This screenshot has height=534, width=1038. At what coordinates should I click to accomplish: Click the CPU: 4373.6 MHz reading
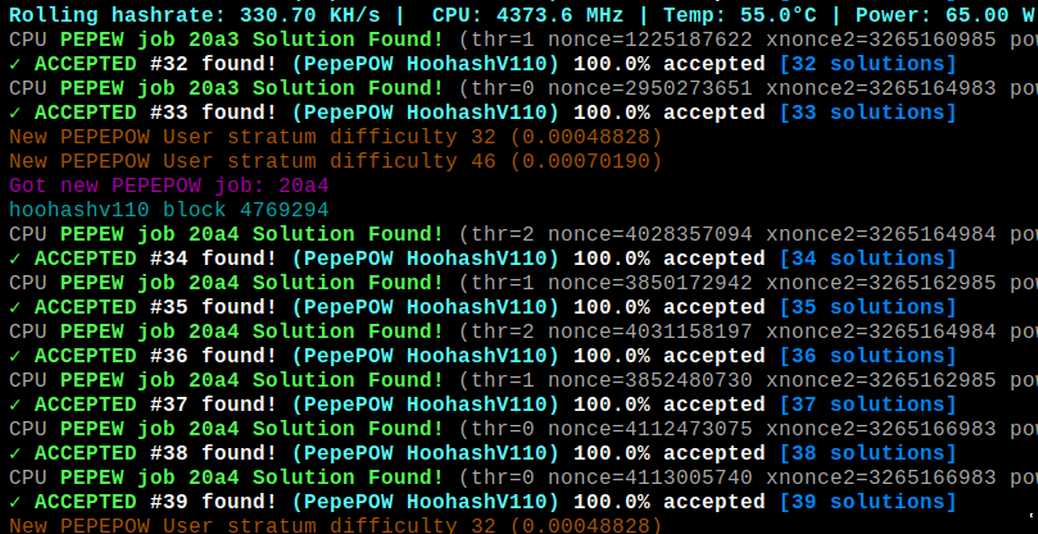coord(534,15)
